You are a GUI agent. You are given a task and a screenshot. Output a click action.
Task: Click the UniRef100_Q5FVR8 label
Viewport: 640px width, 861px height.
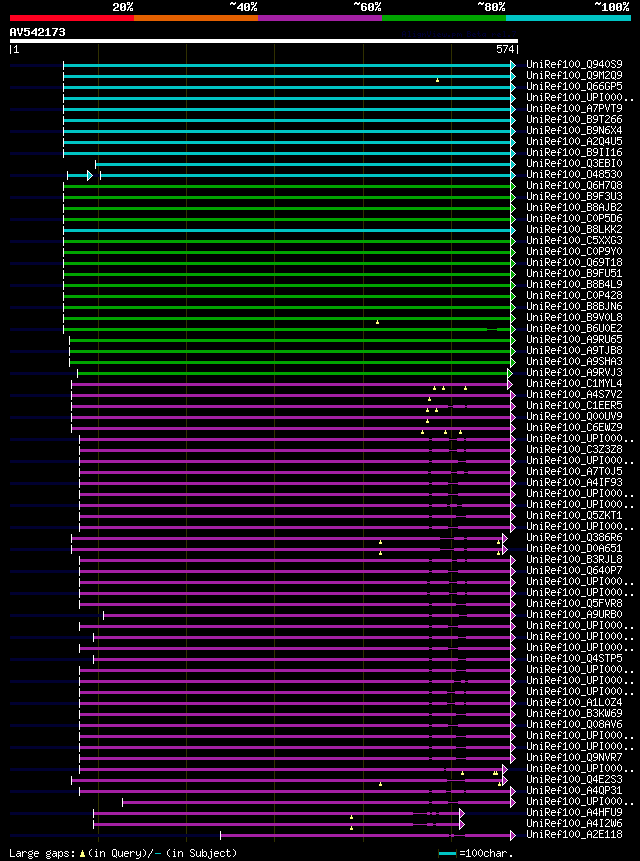pos(574,603)
